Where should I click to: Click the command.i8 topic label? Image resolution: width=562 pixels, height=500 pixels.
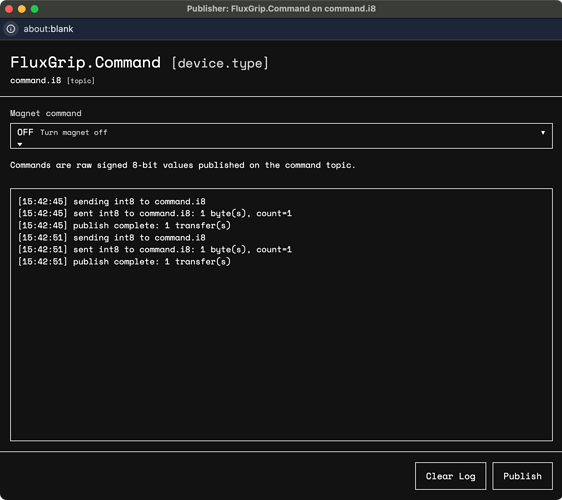[35, 80]
